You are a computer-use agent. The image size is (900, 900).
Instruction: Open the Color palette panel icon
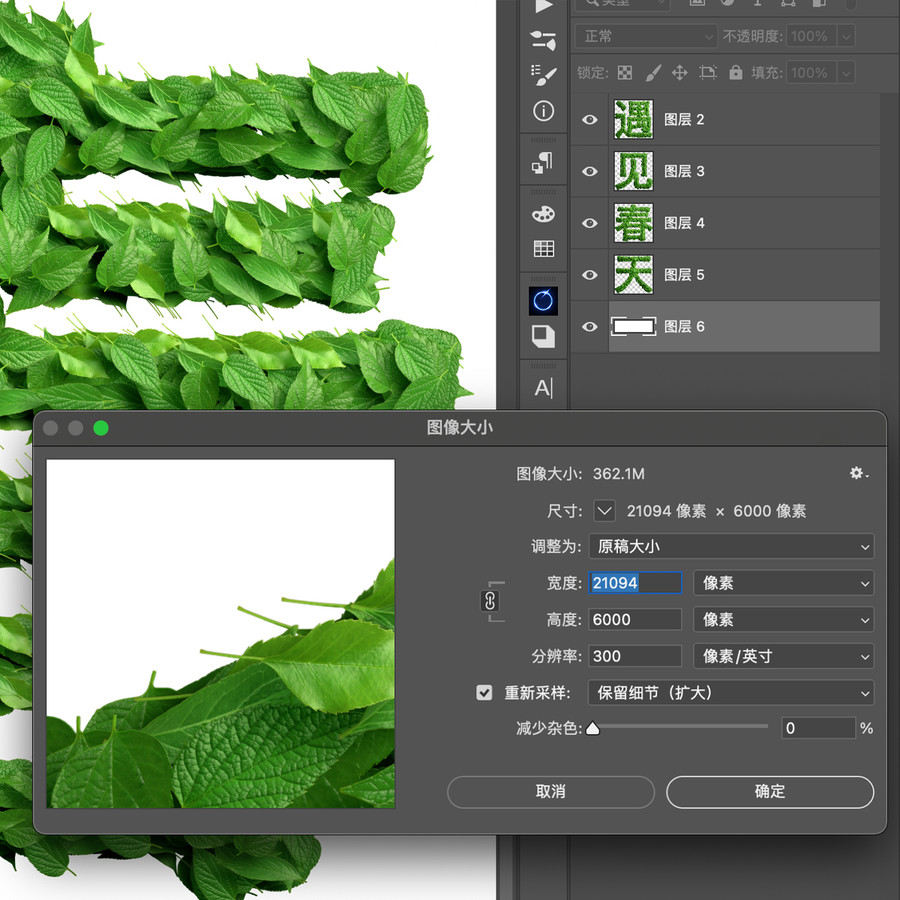543,214
